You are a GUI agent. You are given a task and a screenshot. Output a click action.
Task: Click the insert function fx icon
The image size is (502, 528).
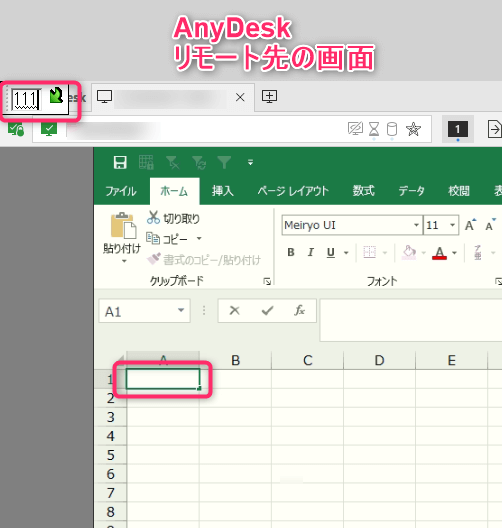point(300,310)
